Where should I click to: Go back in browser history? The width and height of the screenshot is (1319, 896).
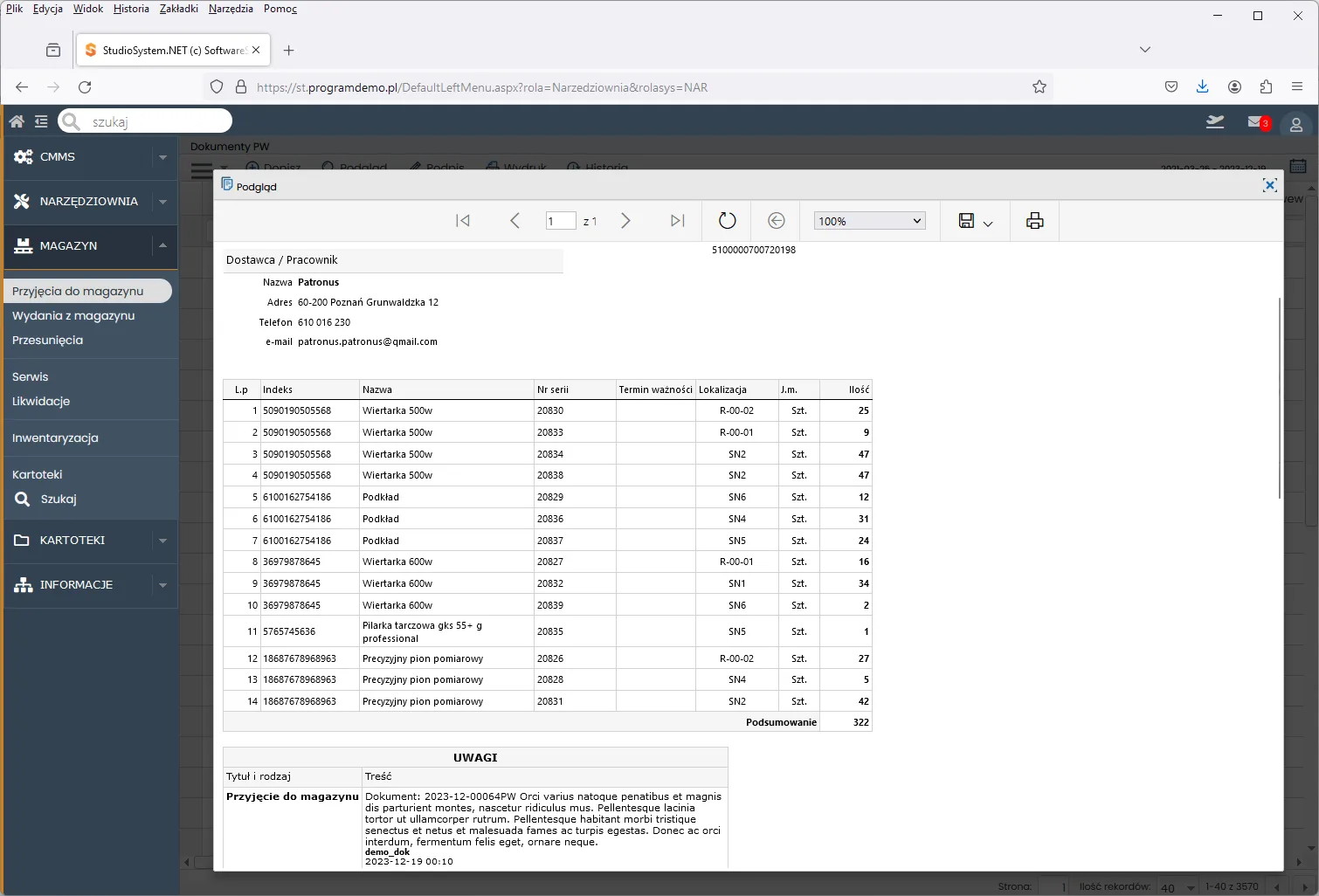22,86
